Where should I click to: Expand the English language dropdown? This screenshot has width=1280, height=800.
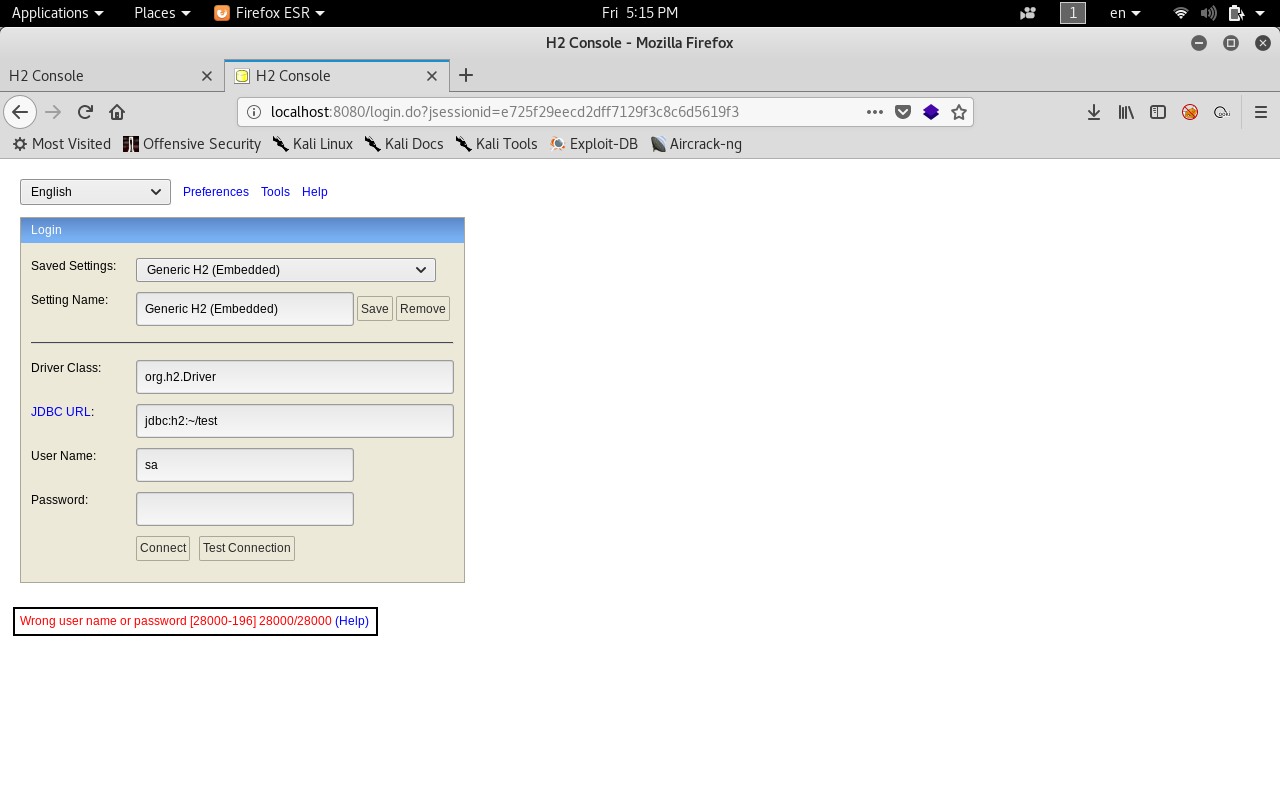coord(95,192)
